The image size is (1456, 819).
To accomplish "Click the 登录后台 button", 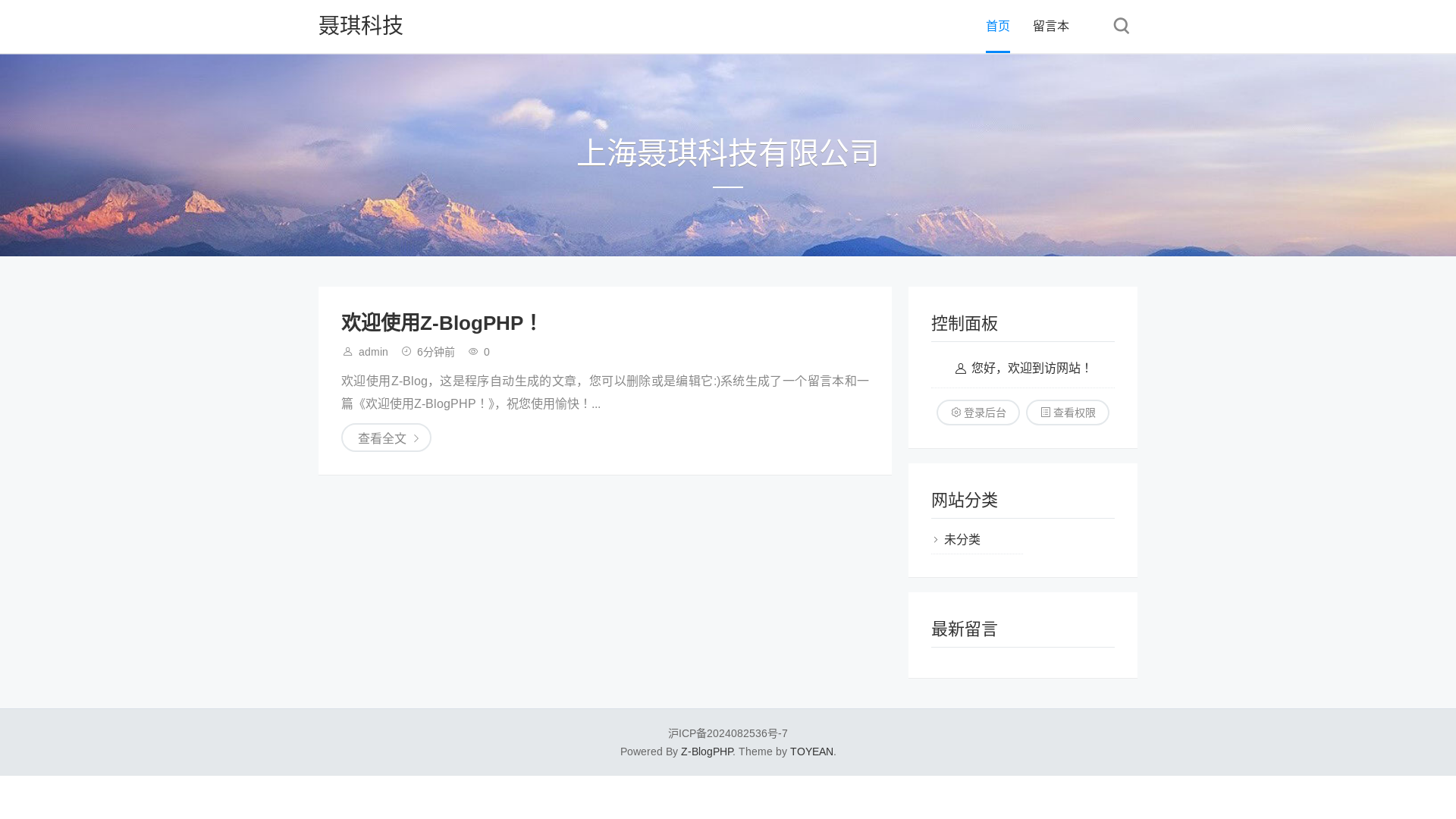I will (x=978, y=413).
